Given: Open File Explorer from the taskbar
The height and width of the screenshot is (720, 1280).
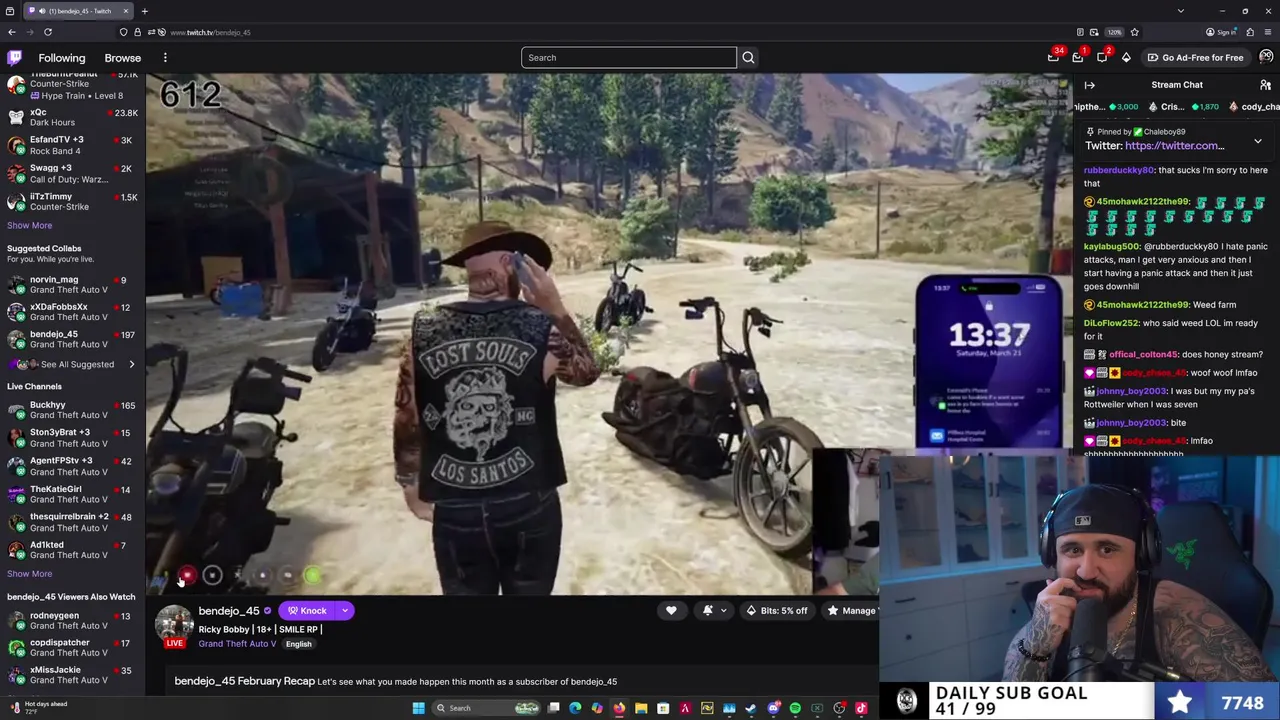Looking at the screenshot, I should point(641,708).
